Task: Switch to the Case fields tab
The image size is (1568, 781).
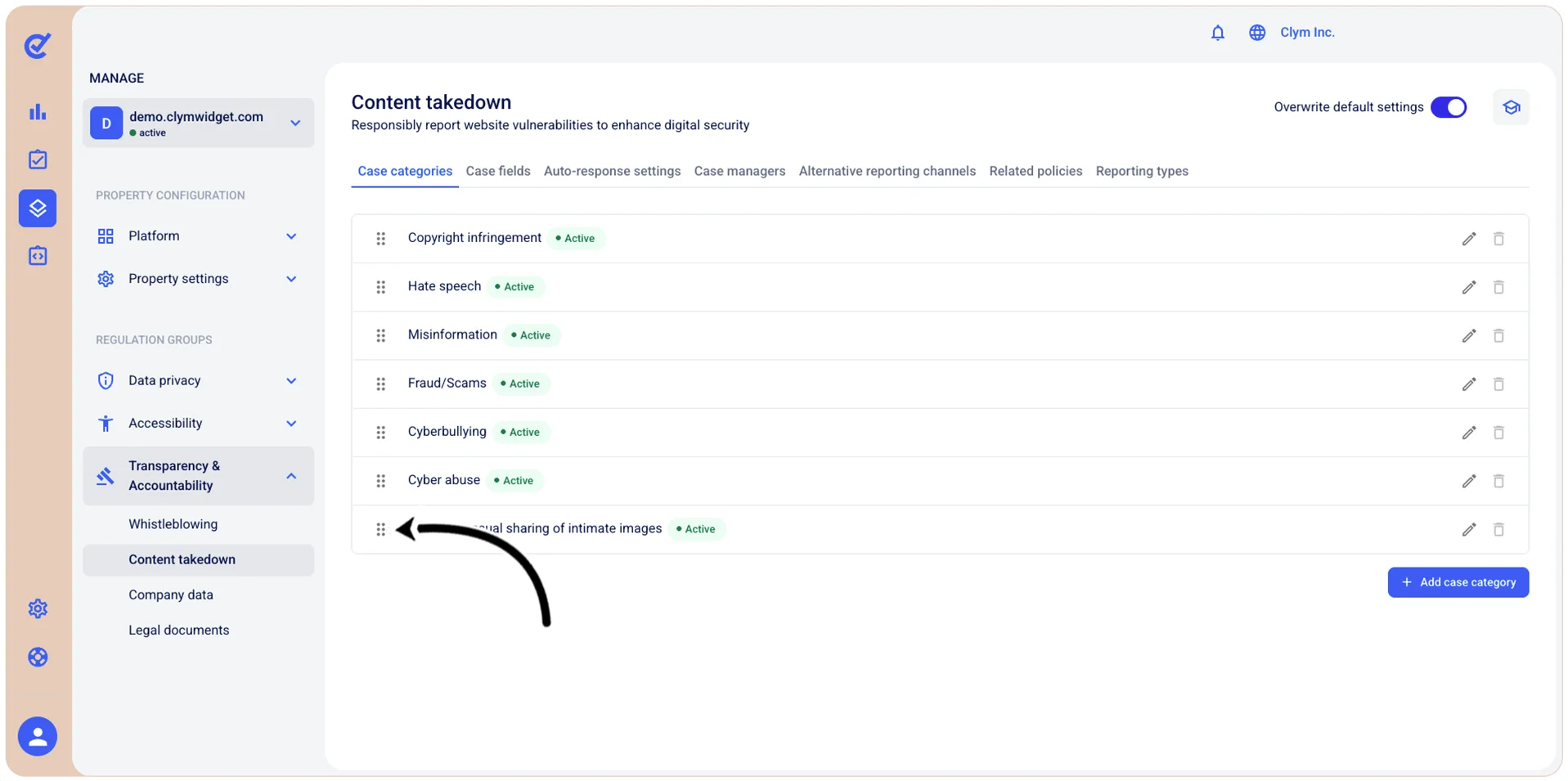Action: tap(498, 171)
